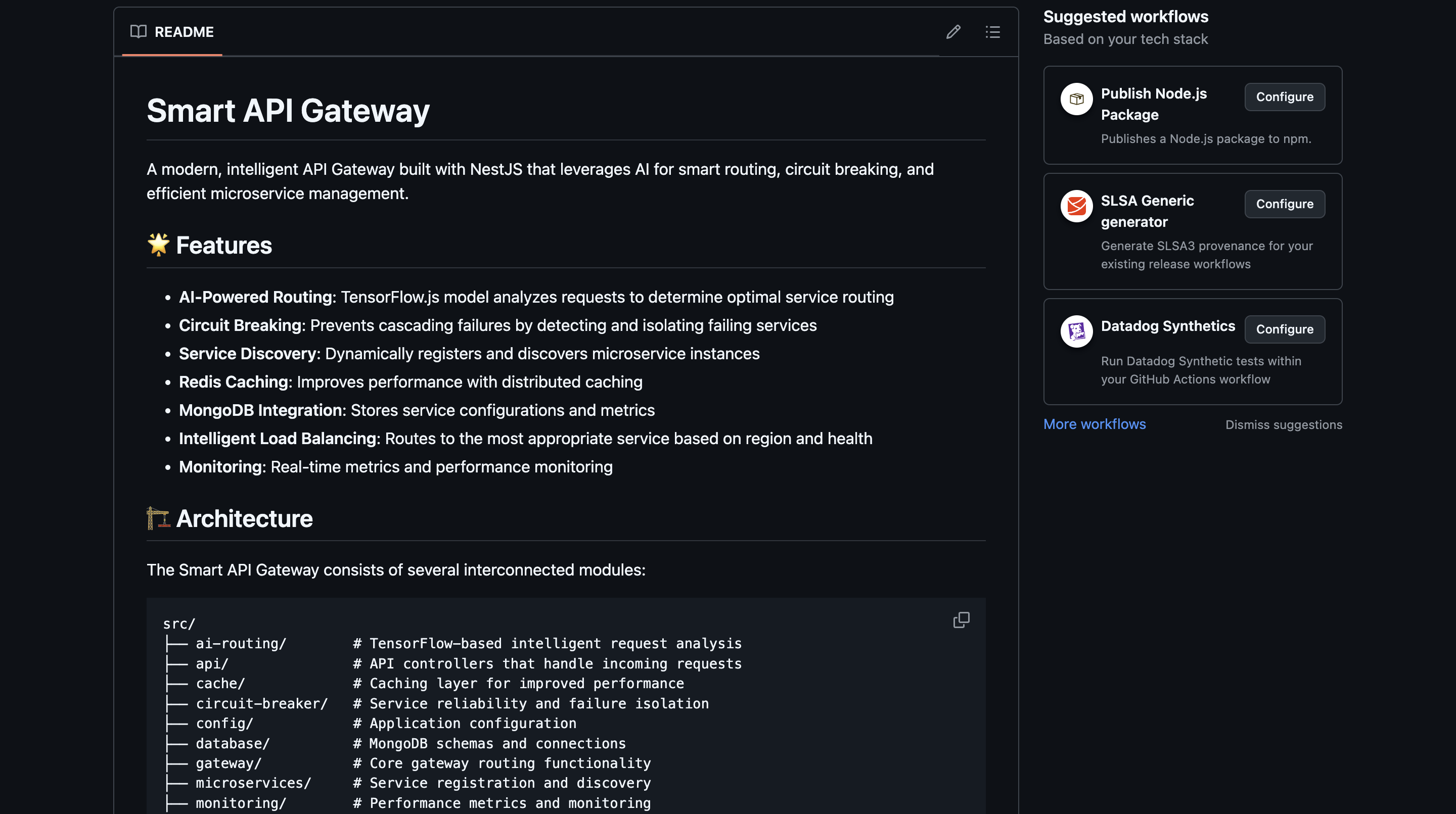Click the crane emoji beside Architecture
1456x814 pixels.
click(158, 518)
